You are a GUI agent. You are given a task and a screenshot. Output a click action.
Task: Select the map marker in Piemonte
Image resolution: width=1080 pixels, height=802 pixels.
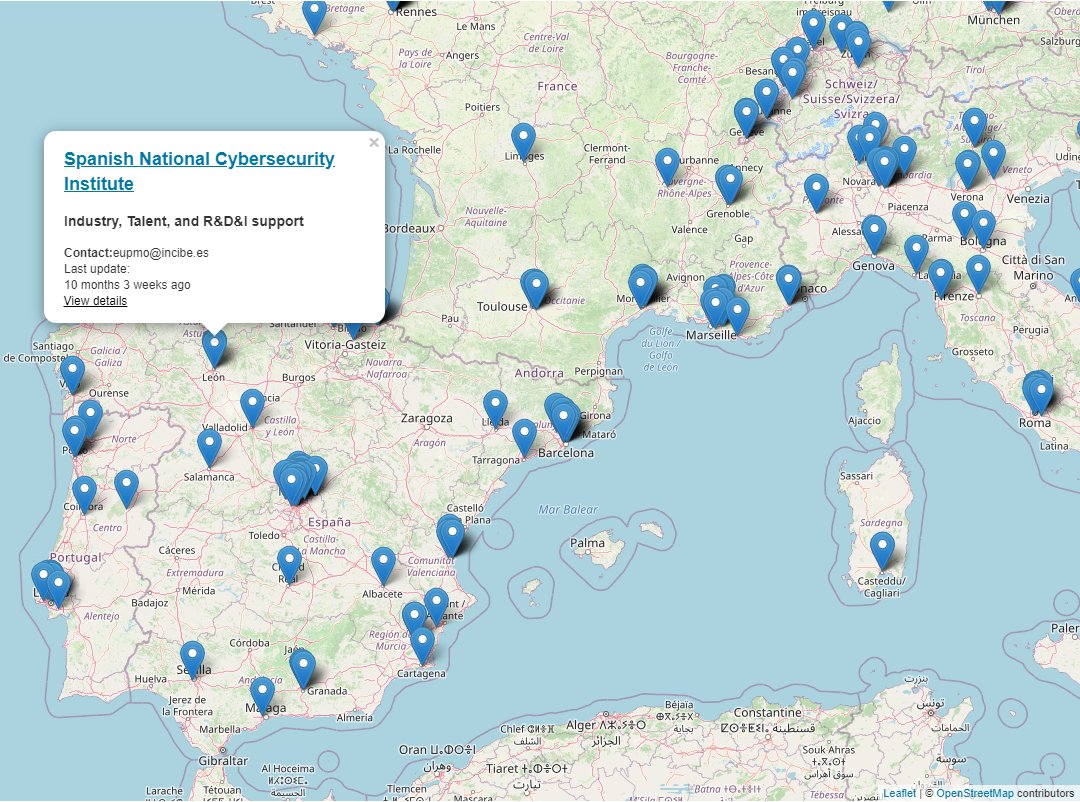(x=816, y=192)
